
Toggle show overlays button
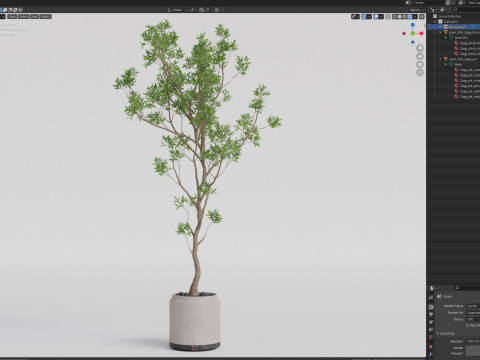376,17
